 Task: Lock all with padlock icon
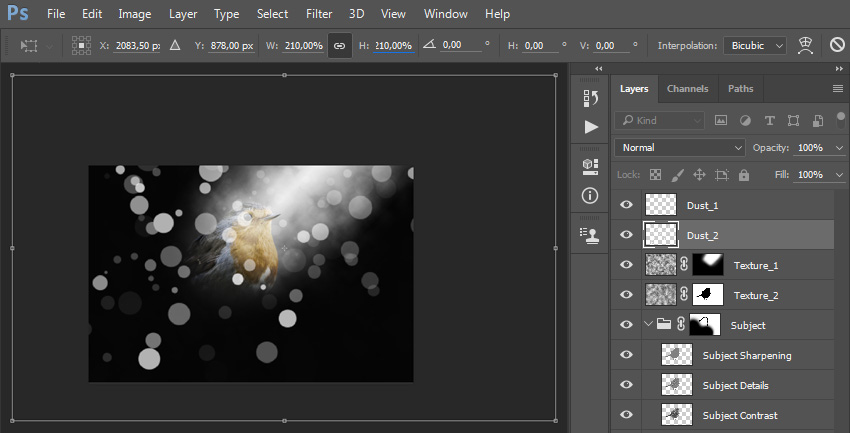pyautogui.click(x=744, y=175)
